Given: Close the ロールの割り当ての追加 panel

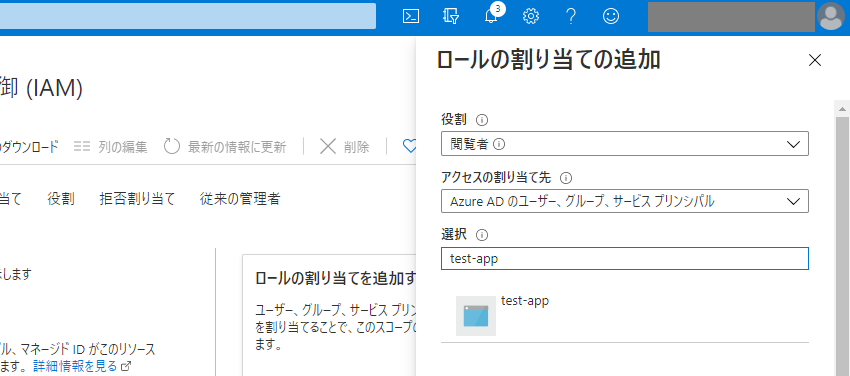Looking at the screenshot, I should (x=815, y=61).
